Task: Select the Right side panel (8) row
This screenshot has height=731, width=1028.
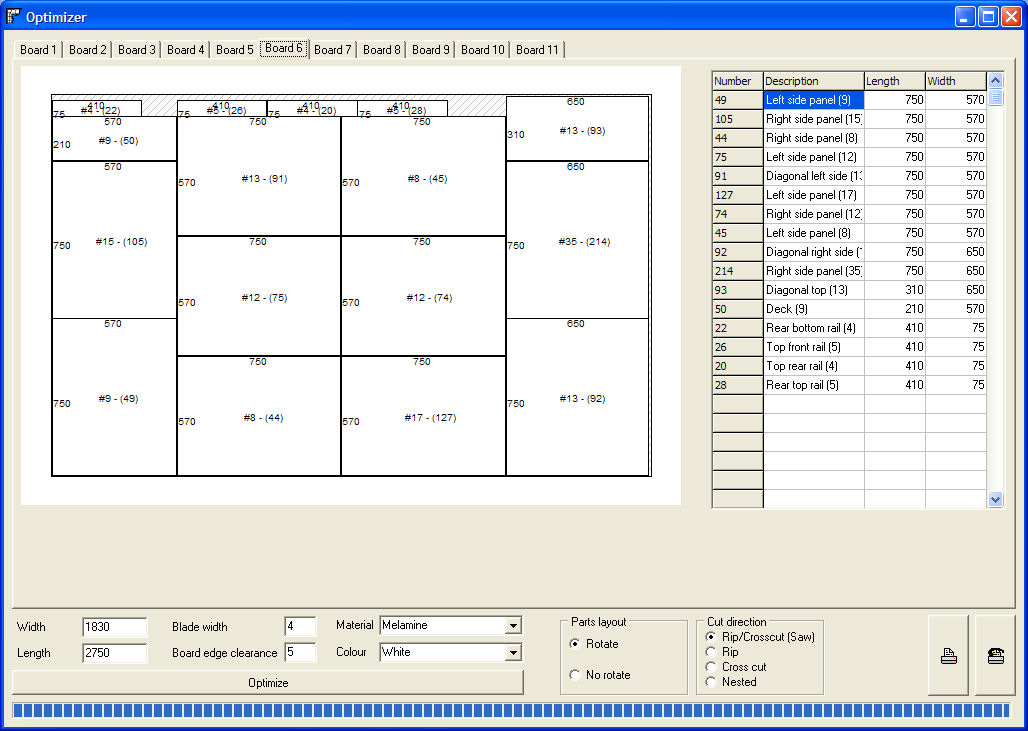Action: click(848, 138)
